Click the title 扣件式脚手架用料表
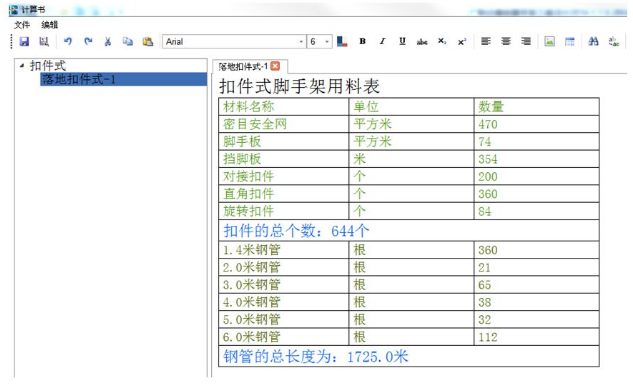Viewport: 633px width, 391px height. pyautogui.click(x=299, y=86)
